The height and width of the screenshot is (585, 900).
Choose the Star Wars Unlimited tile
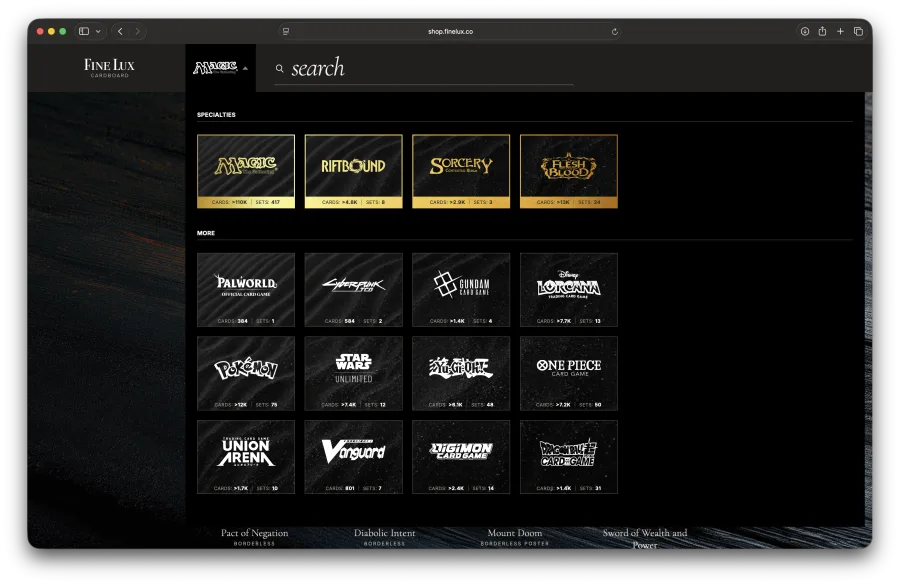pyautogui.click(x=354, y=373)
